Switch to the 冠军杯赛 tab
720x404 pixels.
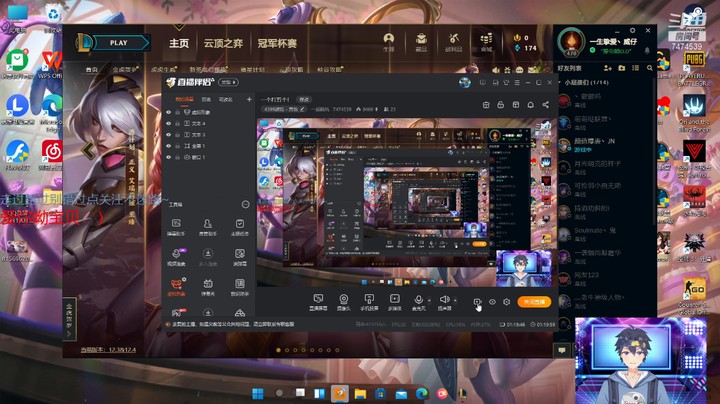277,43
